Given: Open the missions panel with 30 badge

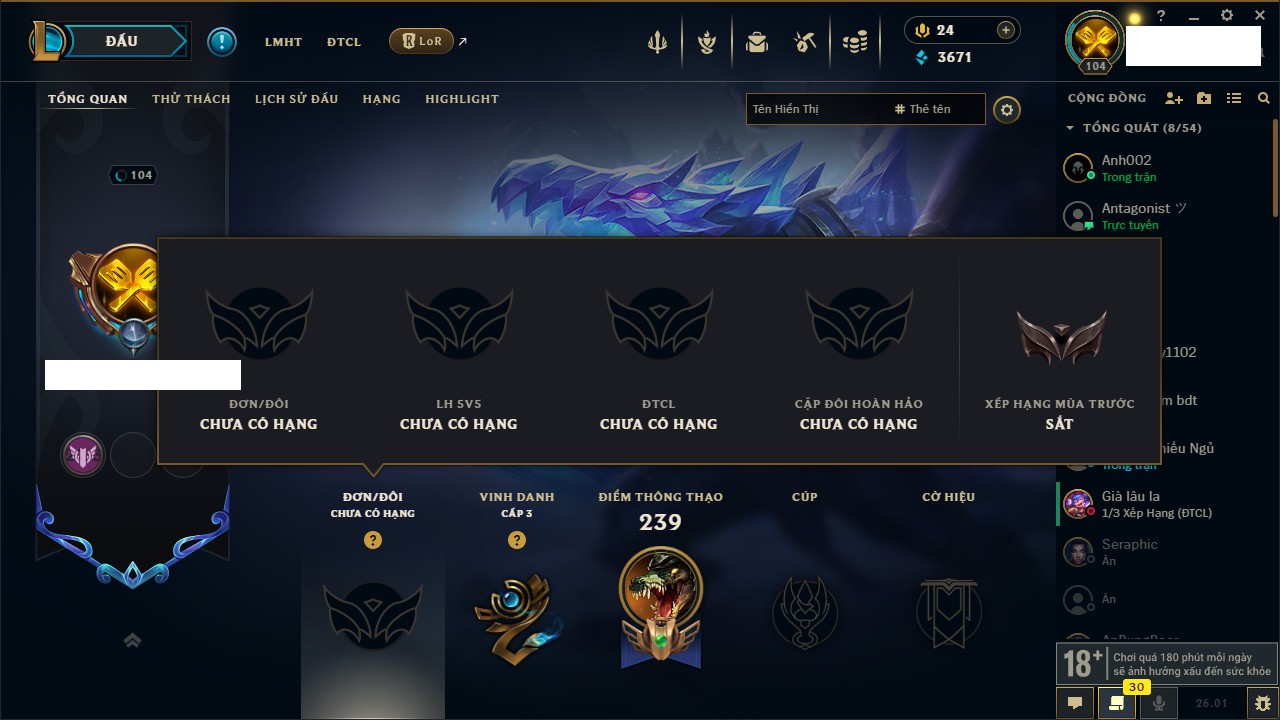Looking at the screenshot, I should click(1117, 703).
